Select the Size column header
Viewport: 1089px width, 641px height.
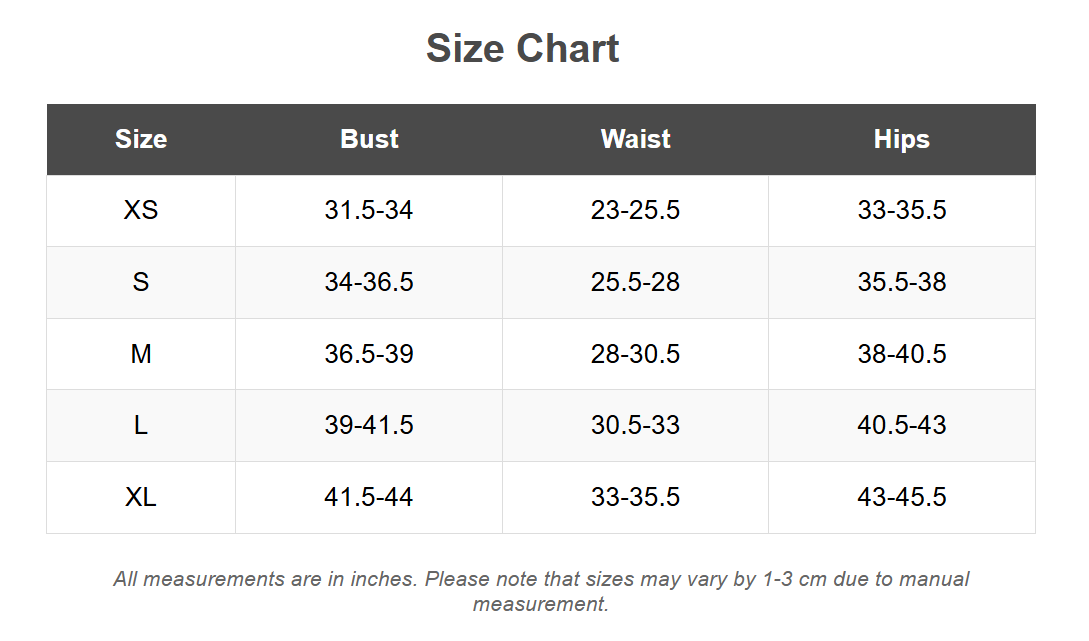(141, 139)
